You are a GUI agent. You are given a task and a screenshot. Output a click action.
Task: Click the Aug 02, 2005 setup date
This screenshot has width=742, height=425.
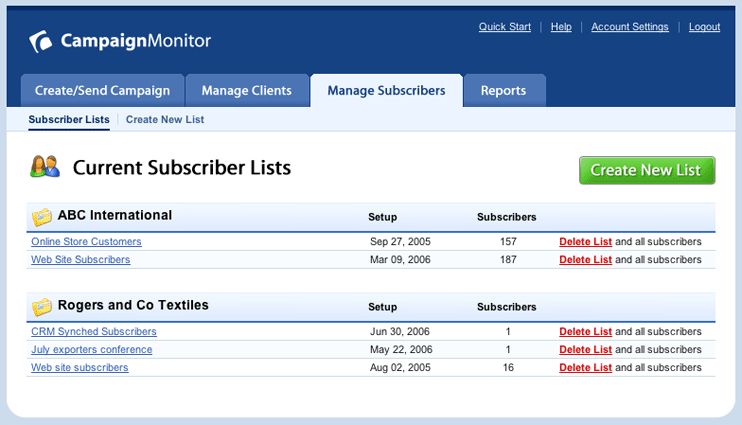pos(400,367)
